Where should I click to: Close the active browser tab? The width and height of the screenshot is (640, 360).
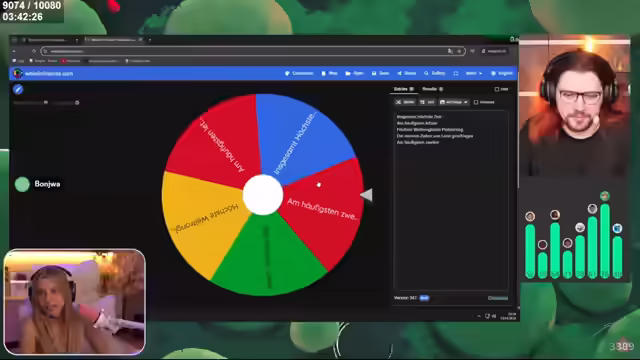coord(140,40)
